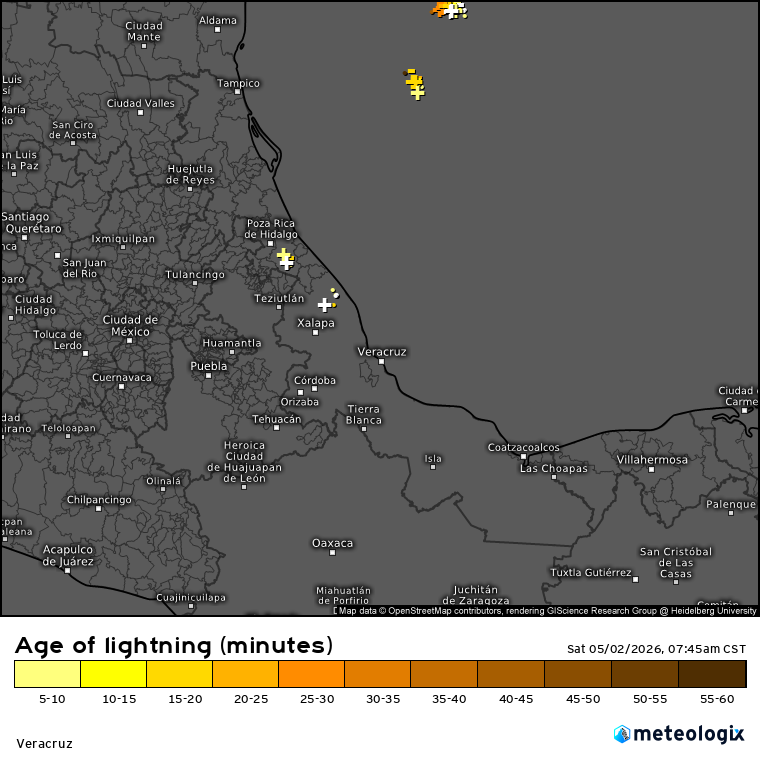Click the Tehuacán label
The image size is (760, 760).
276,419
